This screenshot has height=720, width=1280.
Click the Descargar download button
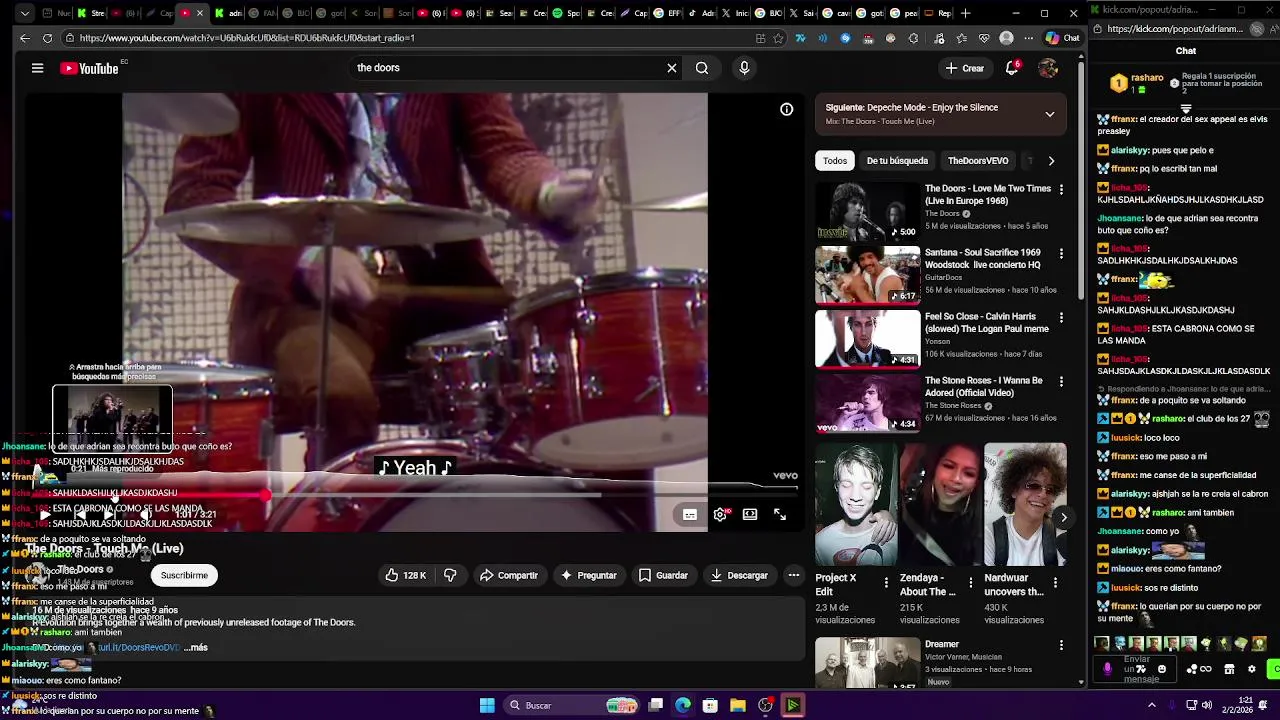[739, 575]
